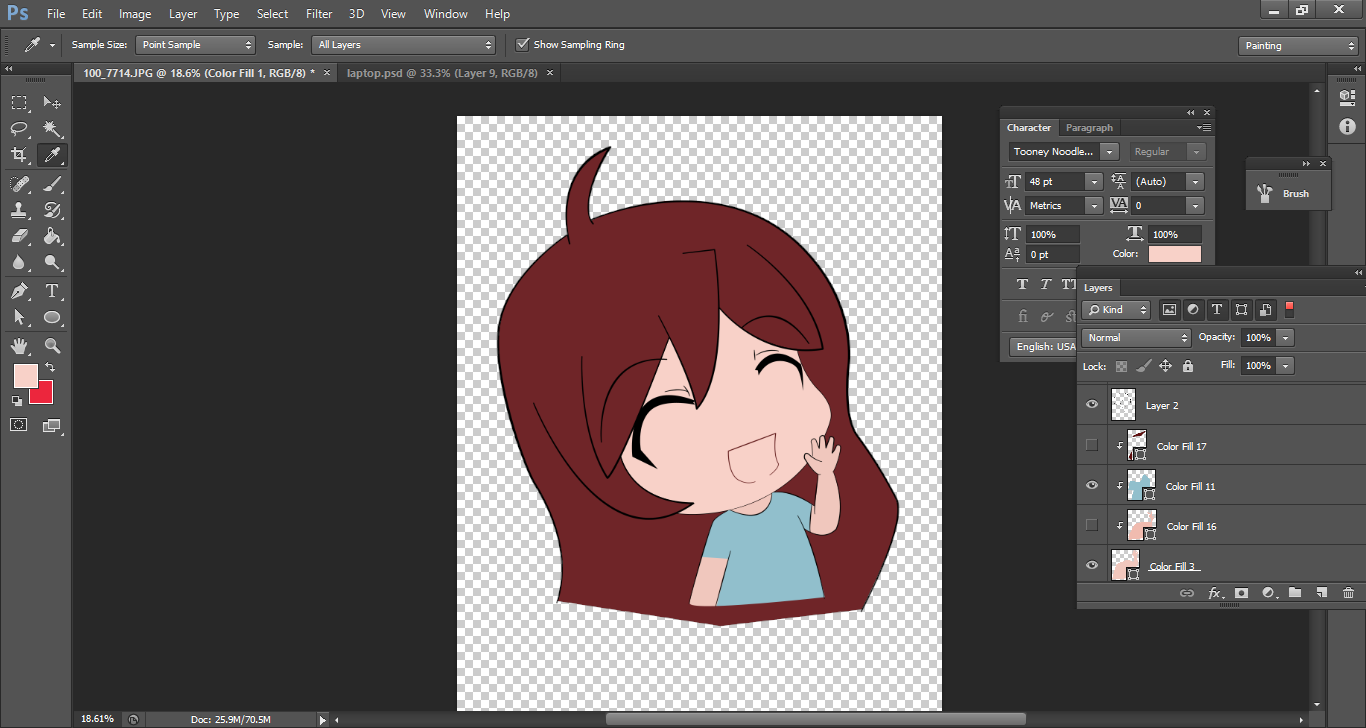This screenshot has width=1366, height=728.
Task: Hide Layer 2 visibility eye
Action: (1092, 405)
